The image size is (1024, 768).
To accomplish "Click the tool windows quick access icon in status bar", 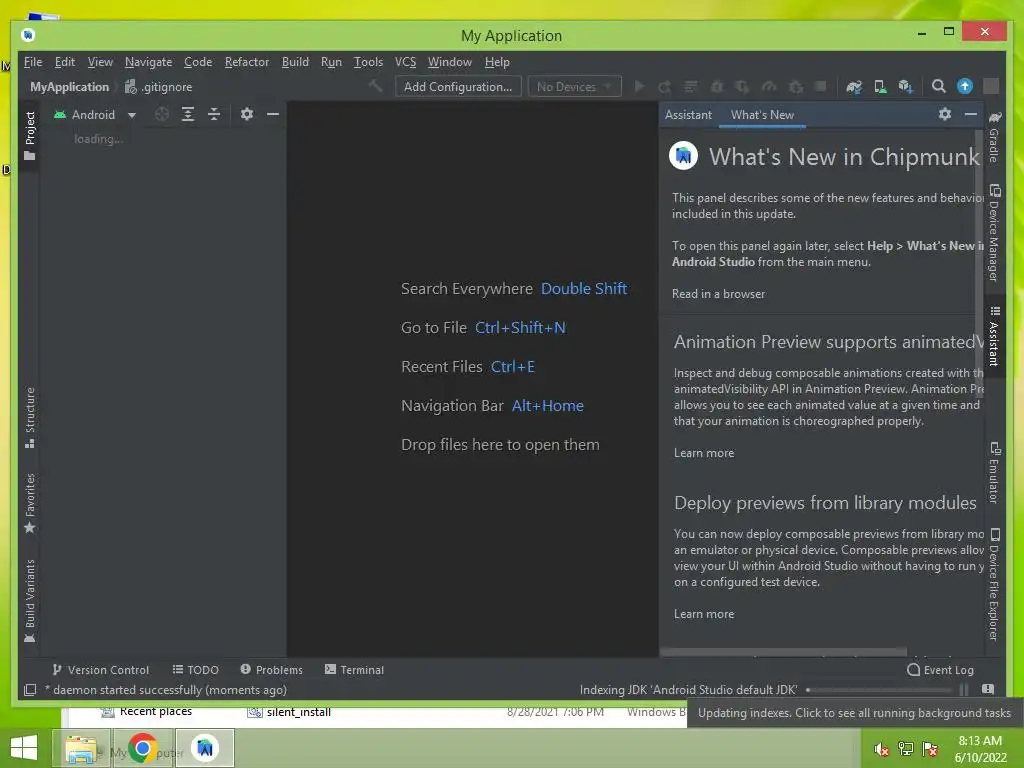I will [30, 690].
